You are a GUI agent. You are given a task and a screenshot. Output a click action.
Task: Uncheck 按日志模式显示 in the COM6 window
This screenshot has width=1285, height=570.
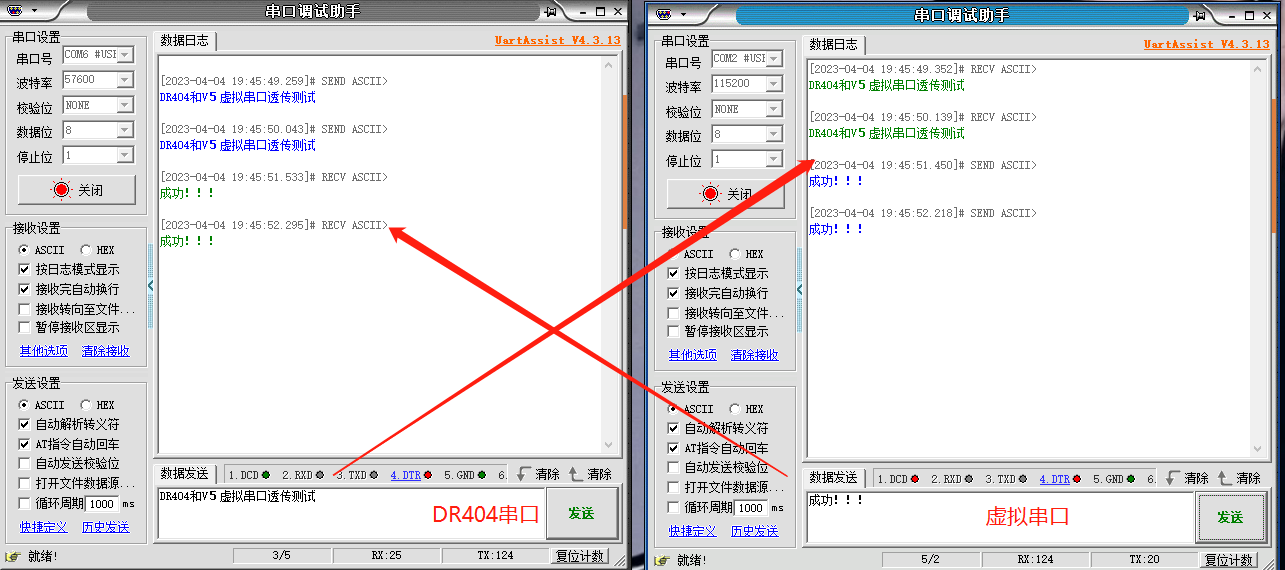[x=25, y=269]
